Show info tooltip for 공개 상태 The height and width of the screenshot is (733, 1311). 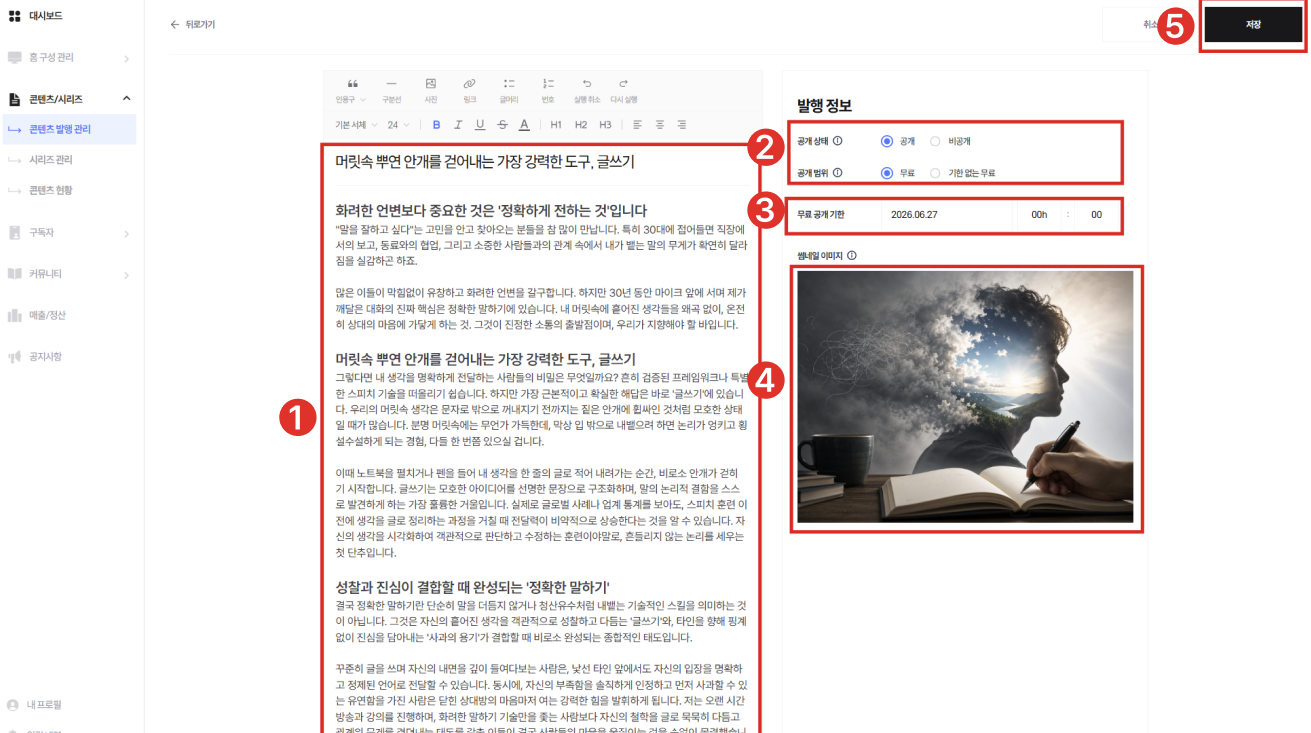(838, 142)
